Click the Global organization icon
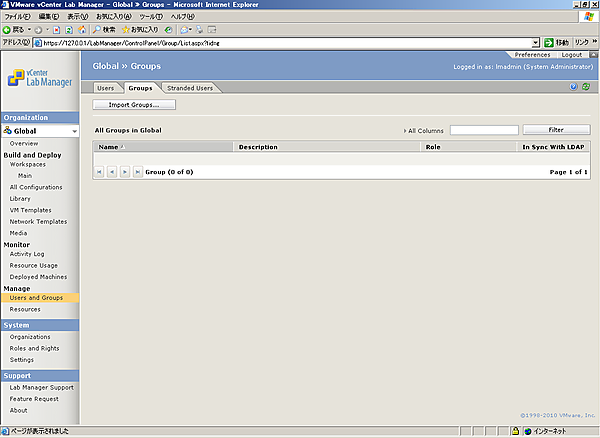 tap(8, 131)
